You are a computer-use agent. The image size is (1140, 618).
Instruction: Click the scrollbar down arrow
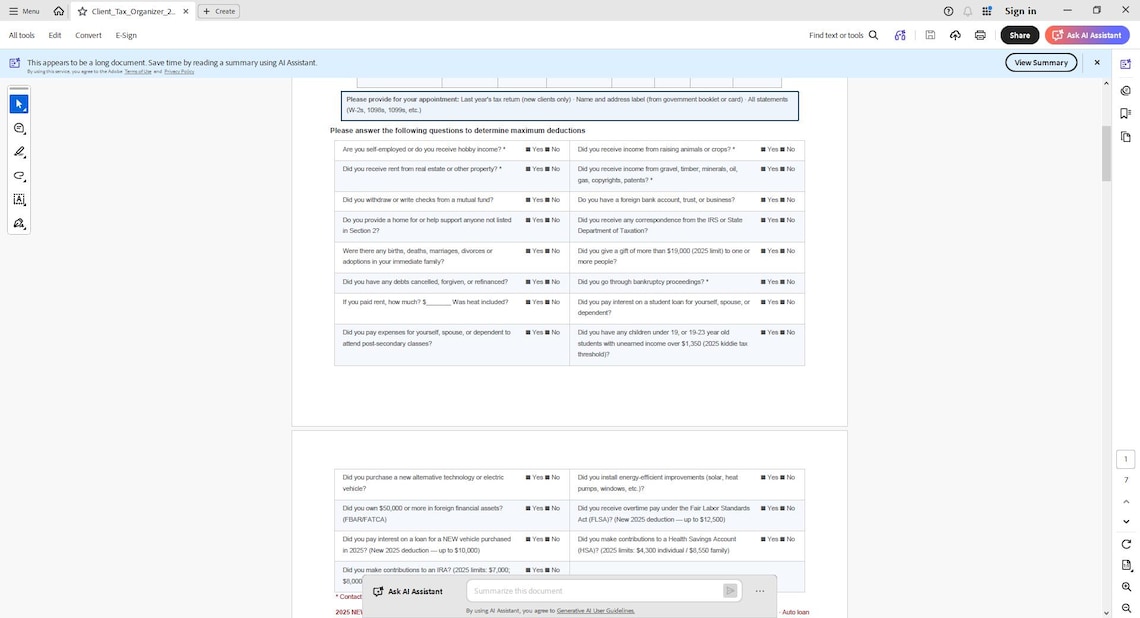tap(1106, 613)
